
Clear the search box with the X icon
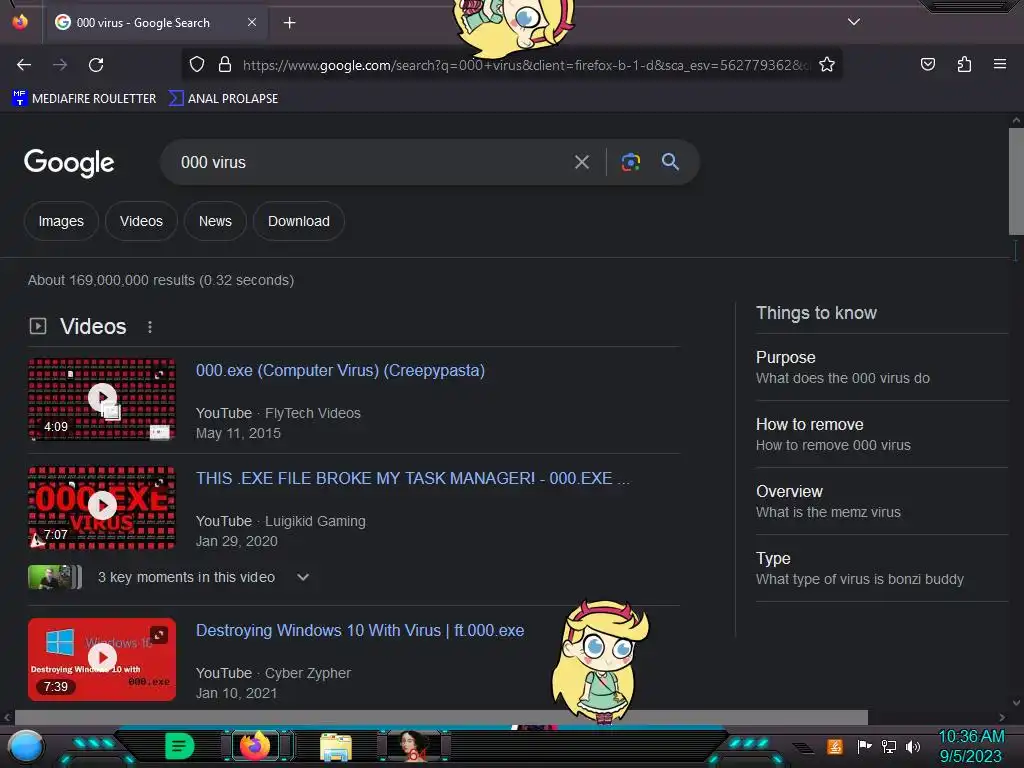581,162
